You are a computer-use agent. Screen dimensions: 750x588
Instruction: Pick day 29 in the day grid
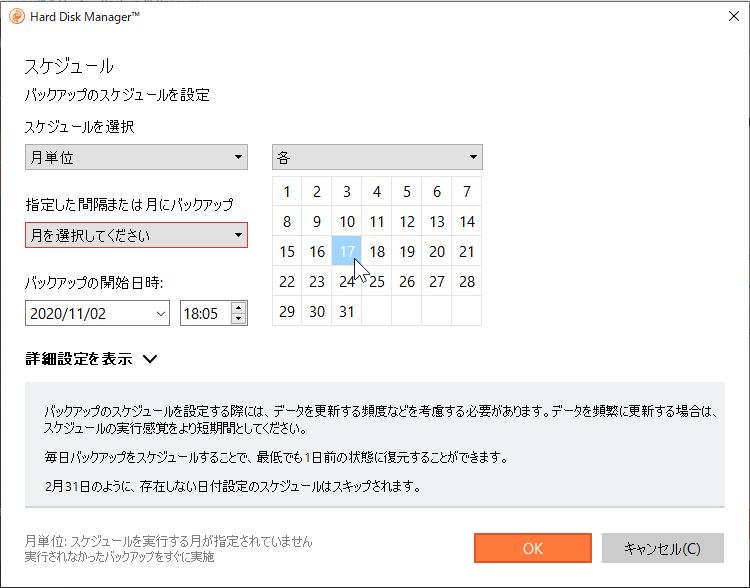[x=287, y=311]
